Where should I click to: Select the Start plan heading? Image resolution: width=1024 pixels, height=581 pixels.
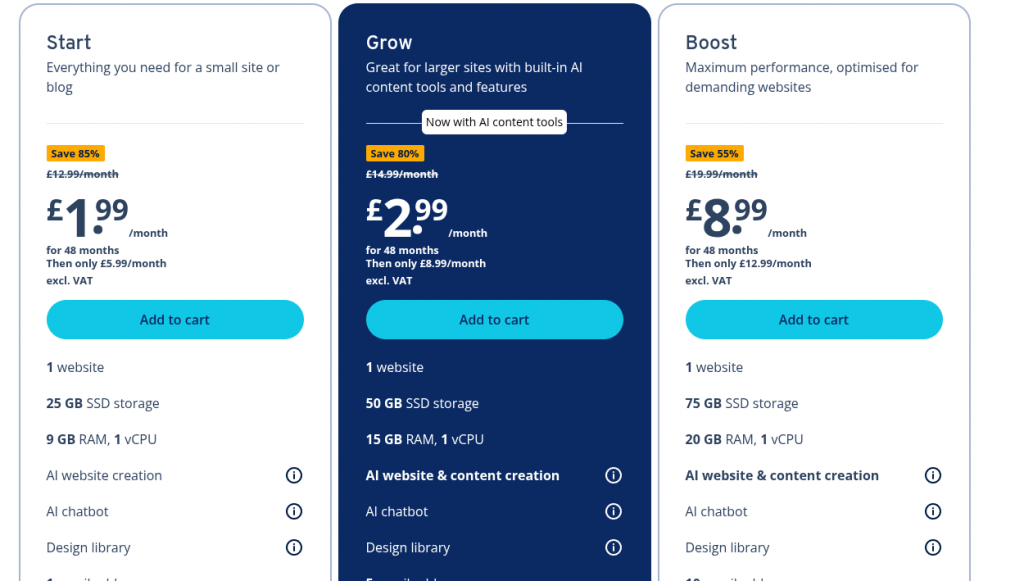pyautogui.click(x=69, y=43)
